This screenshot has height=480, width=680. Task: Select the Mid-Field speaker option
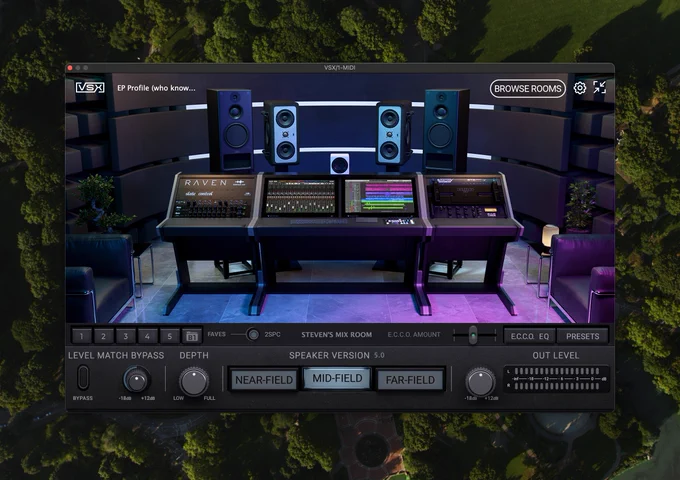(337, 379)
